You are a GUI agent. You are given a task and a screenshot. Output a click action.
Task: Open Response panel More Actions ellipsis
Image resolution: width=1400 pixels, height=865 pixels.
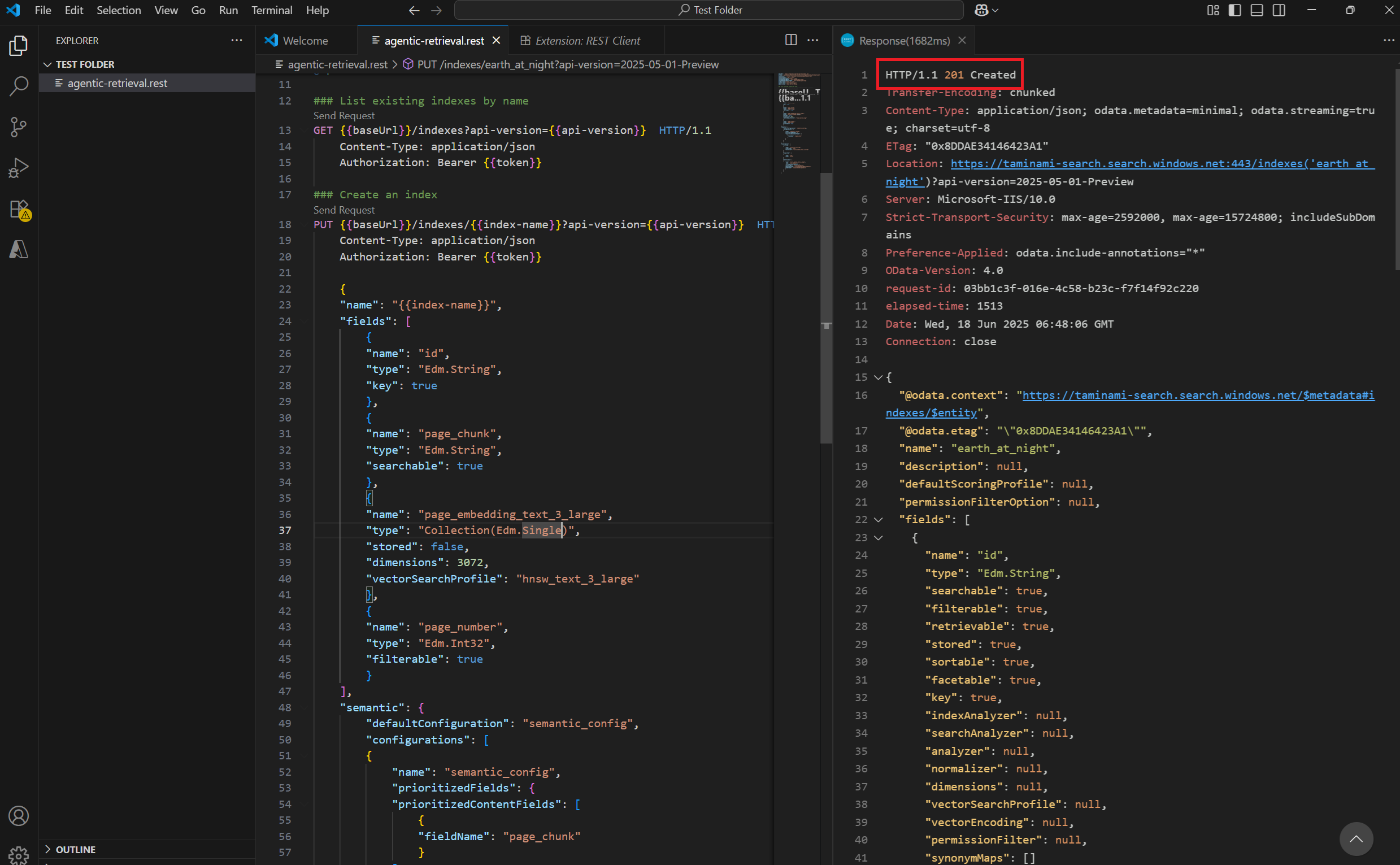click(1389, 40)
